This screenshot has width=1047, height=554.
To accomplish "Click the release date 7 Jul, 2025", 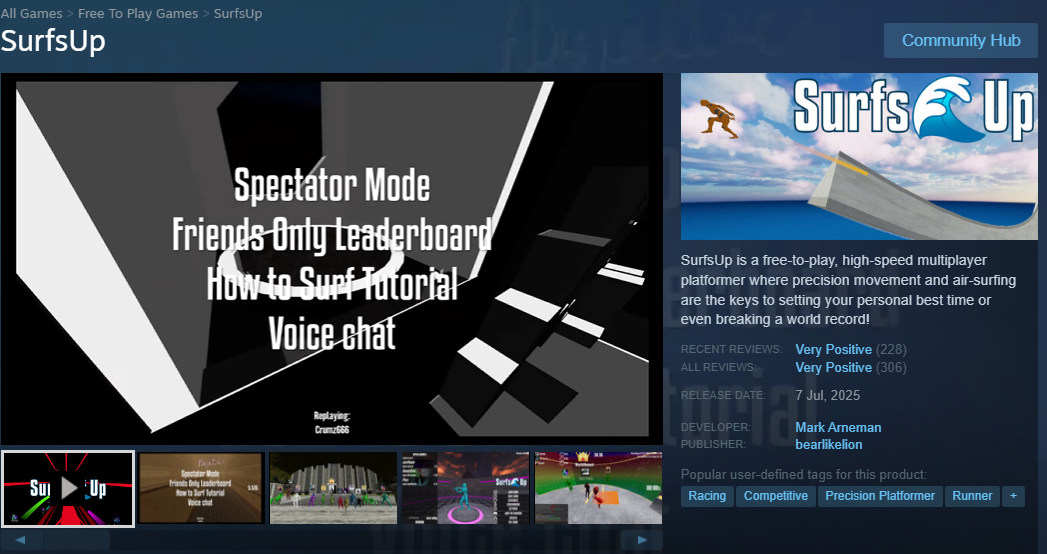I will [x=827, y=396].
